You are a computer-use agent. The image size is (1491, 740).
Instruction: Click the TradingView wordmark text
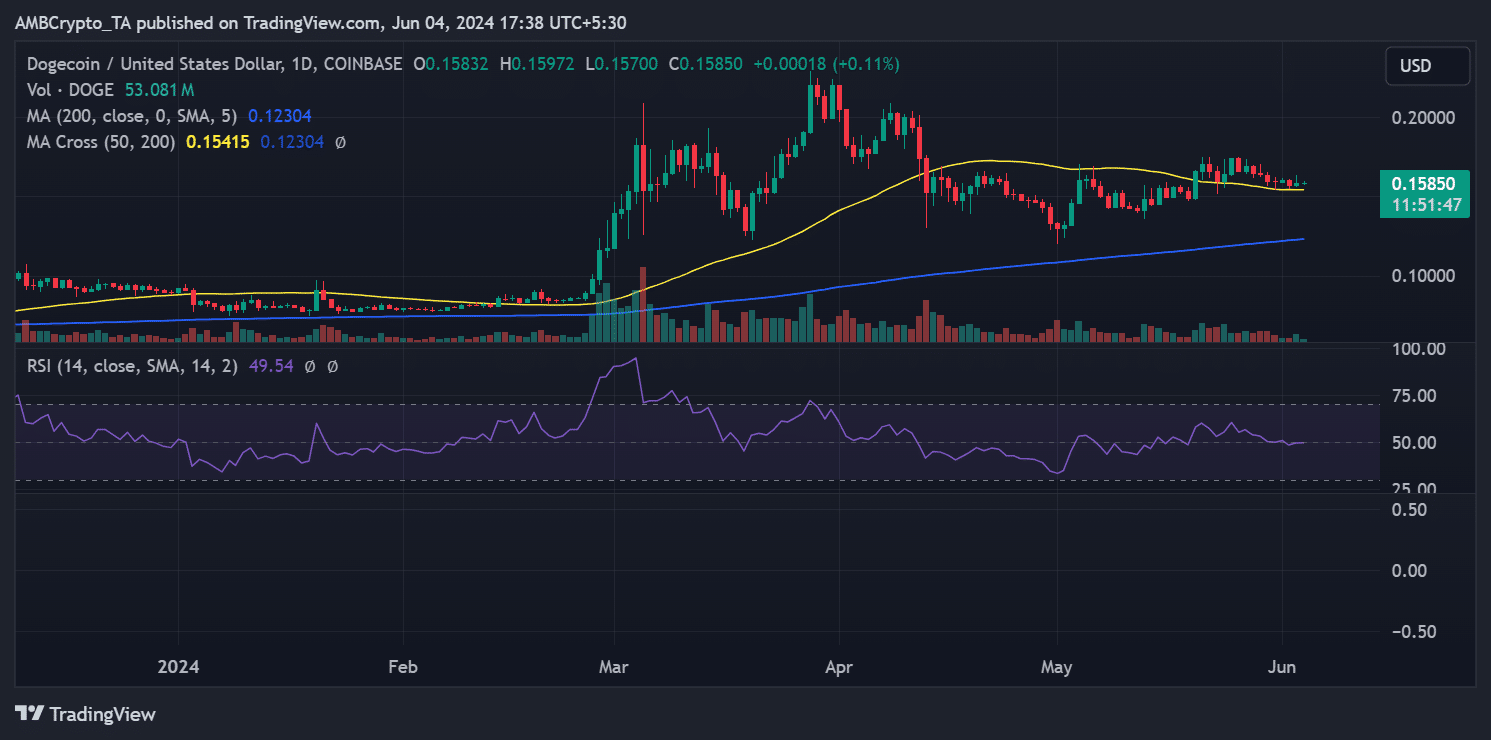click(x=103, y=714)
